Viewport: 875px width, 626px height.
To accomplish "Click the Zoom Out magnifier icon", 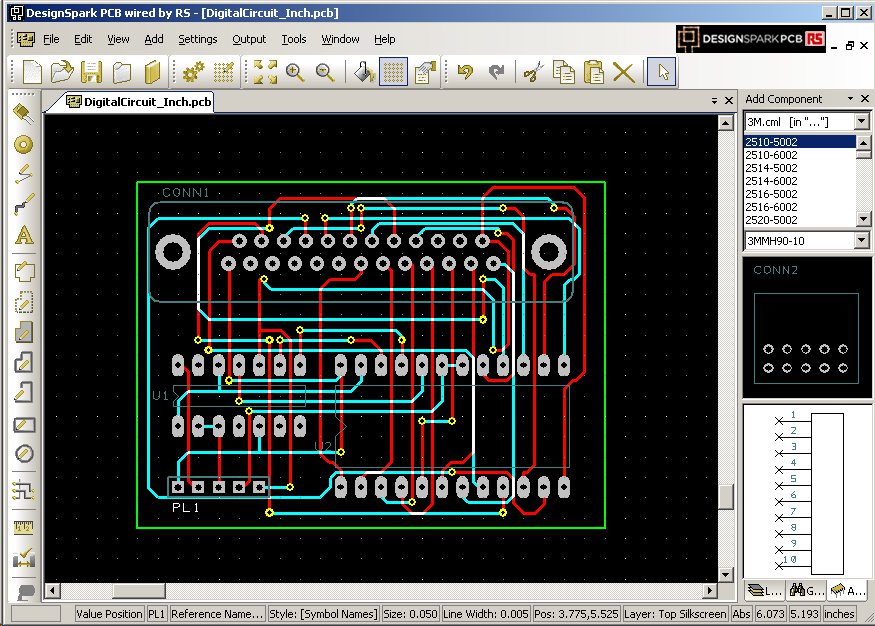I will pyautogui.click(x=325, y=71).
